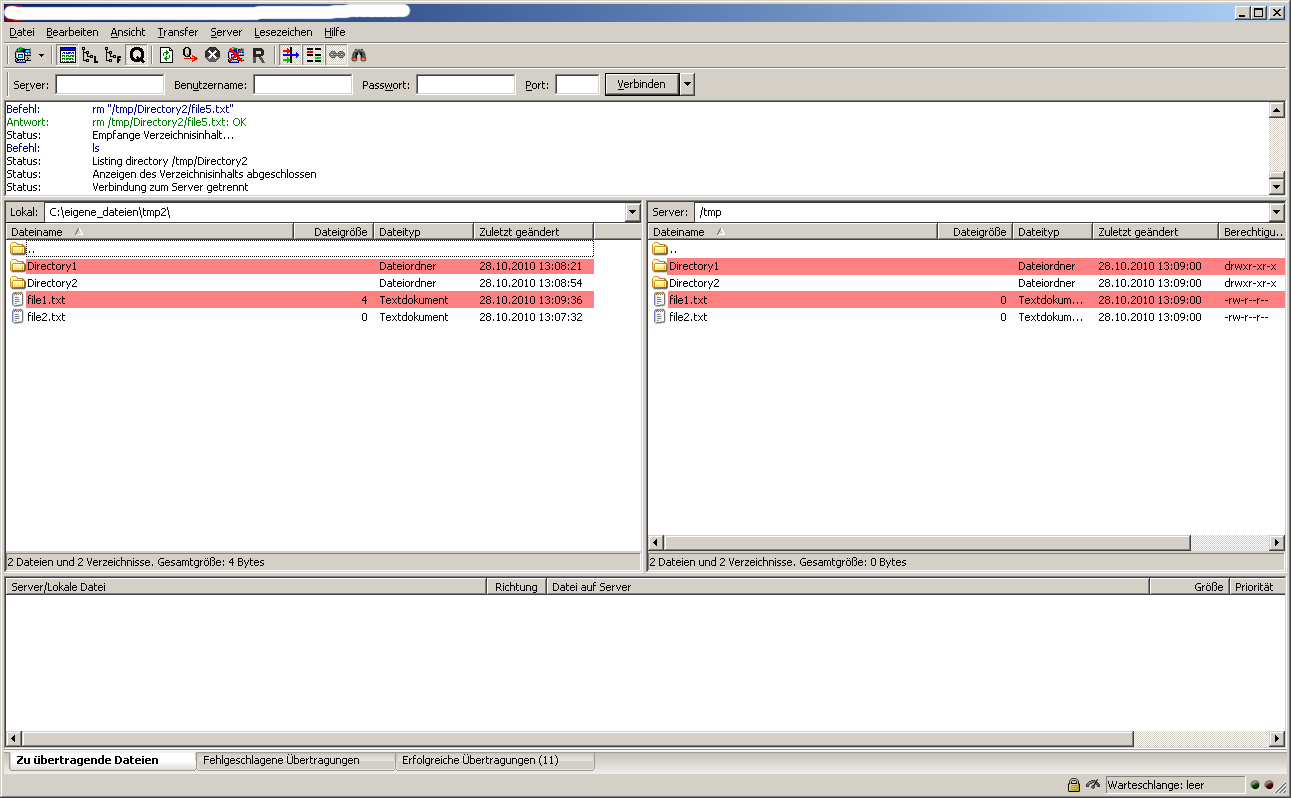Screen dimensions: 1291x798
Task: Click the speed limit status icon
Action: click(1093, 785)
